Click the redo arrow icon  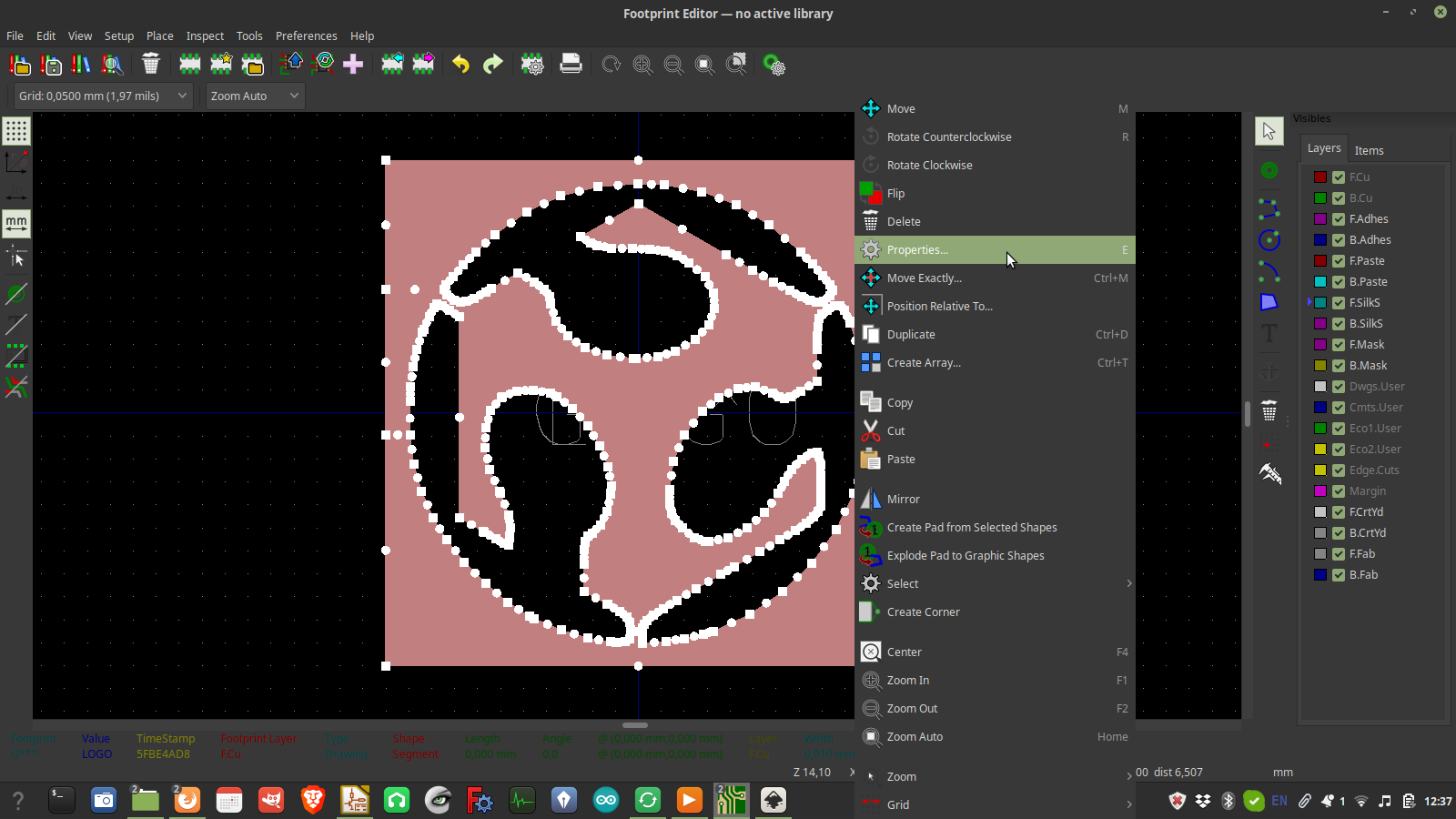click(492, 64)
